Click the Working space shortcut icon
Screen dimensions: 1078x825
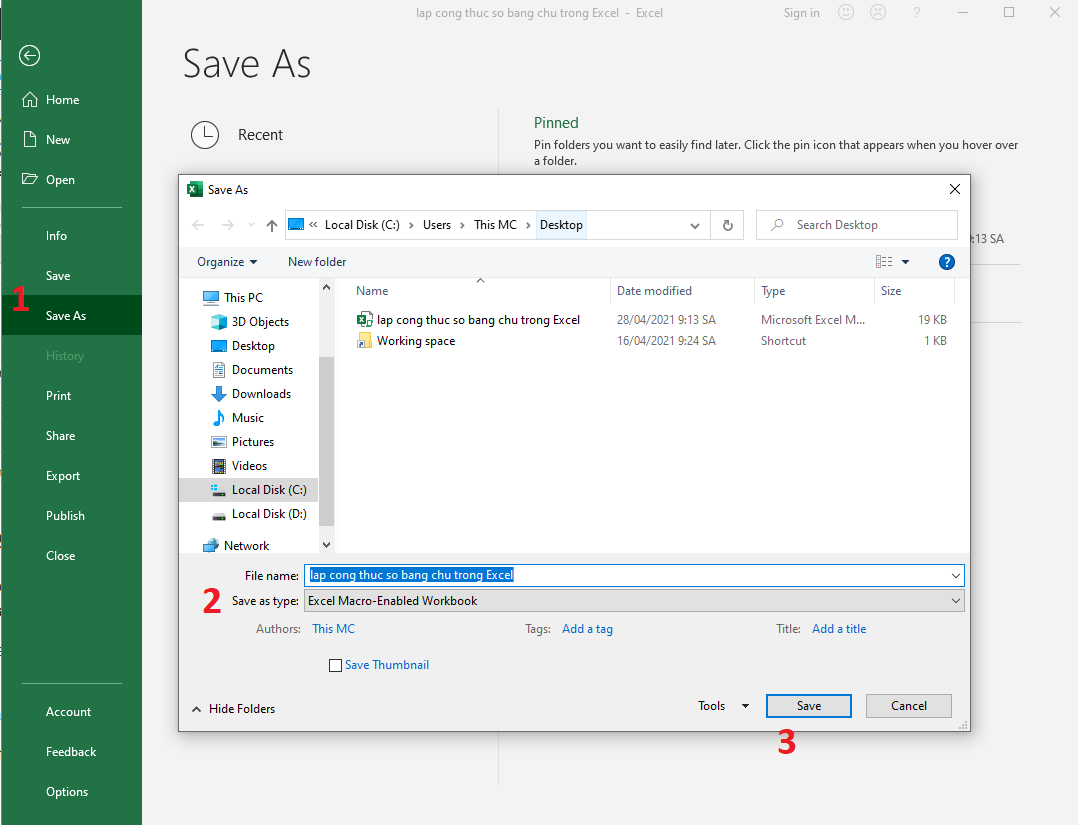pos(365,341)
